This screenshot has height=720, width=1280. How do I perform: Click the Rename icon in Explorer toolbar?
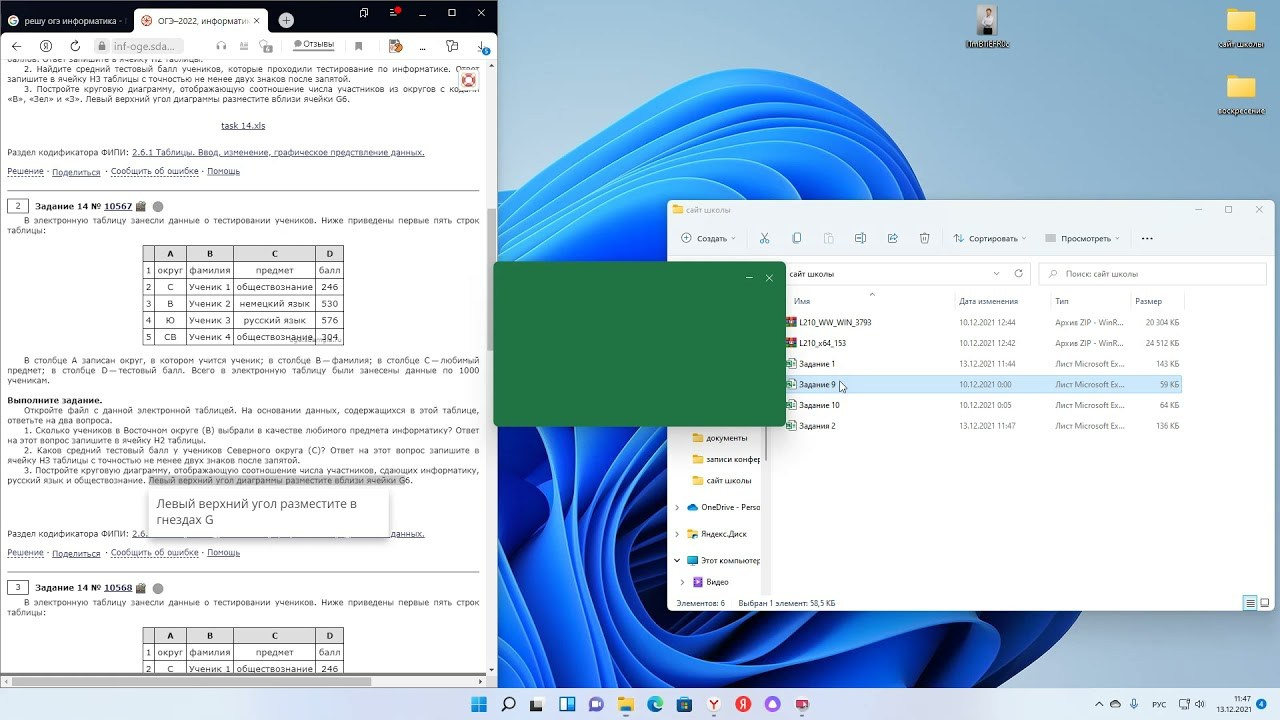coord(860,239)
